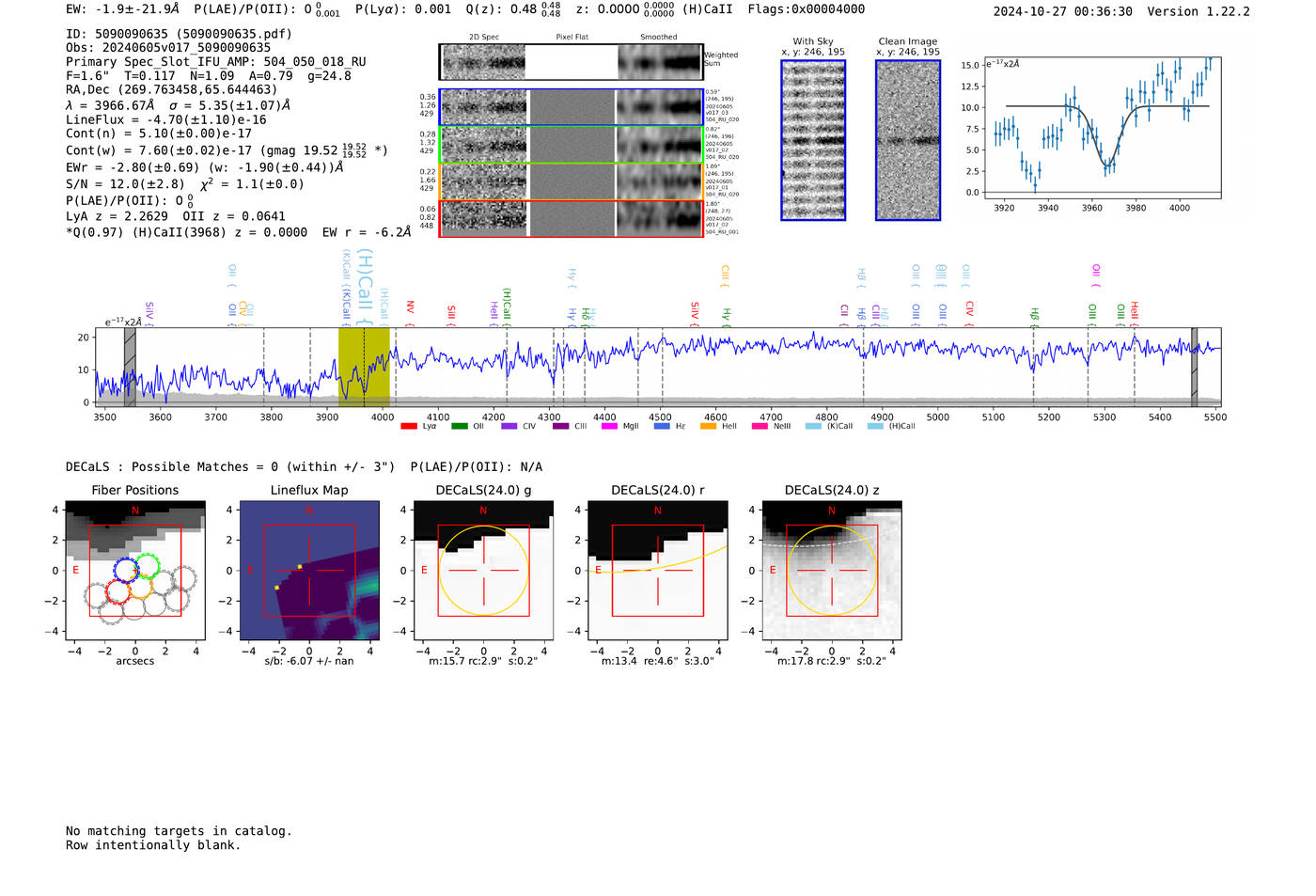
Task: Select the purple CIV legend swatch
Action: click(509, 427)
